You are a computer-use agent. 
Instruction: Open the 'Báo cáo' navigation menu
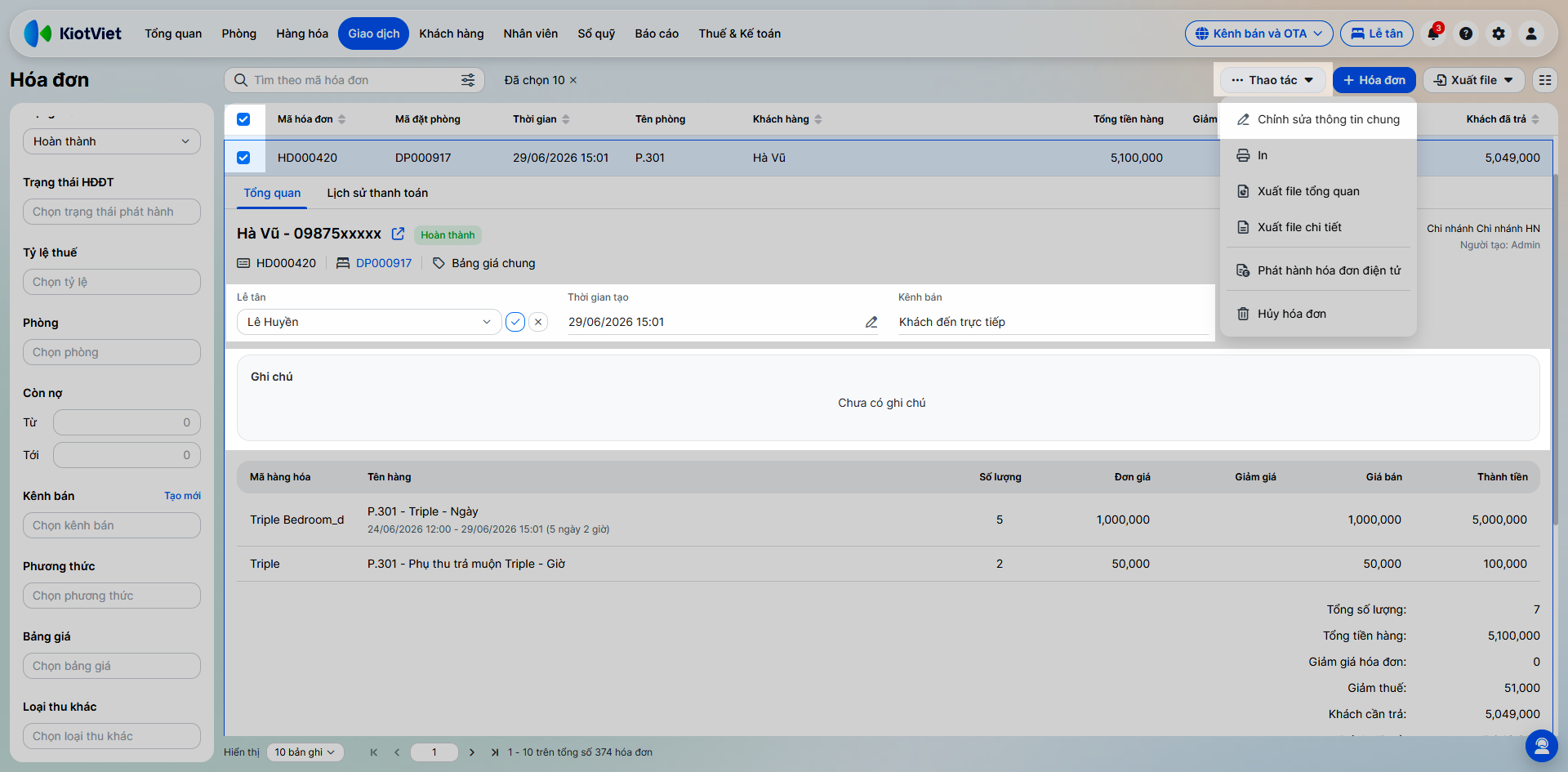click(657, 33)
